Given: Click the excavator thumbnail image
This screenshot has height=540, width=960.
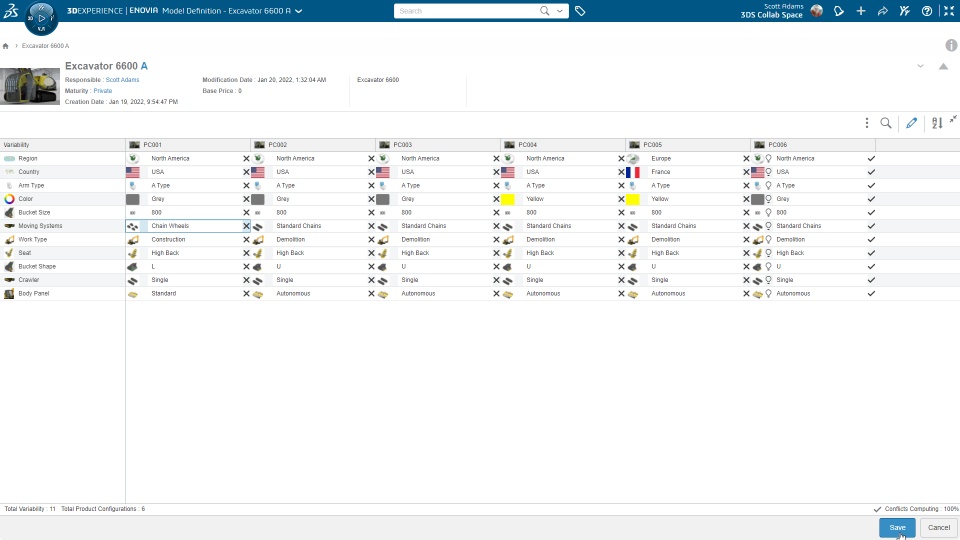Looking at the screenshot, I should click(30, 86).
